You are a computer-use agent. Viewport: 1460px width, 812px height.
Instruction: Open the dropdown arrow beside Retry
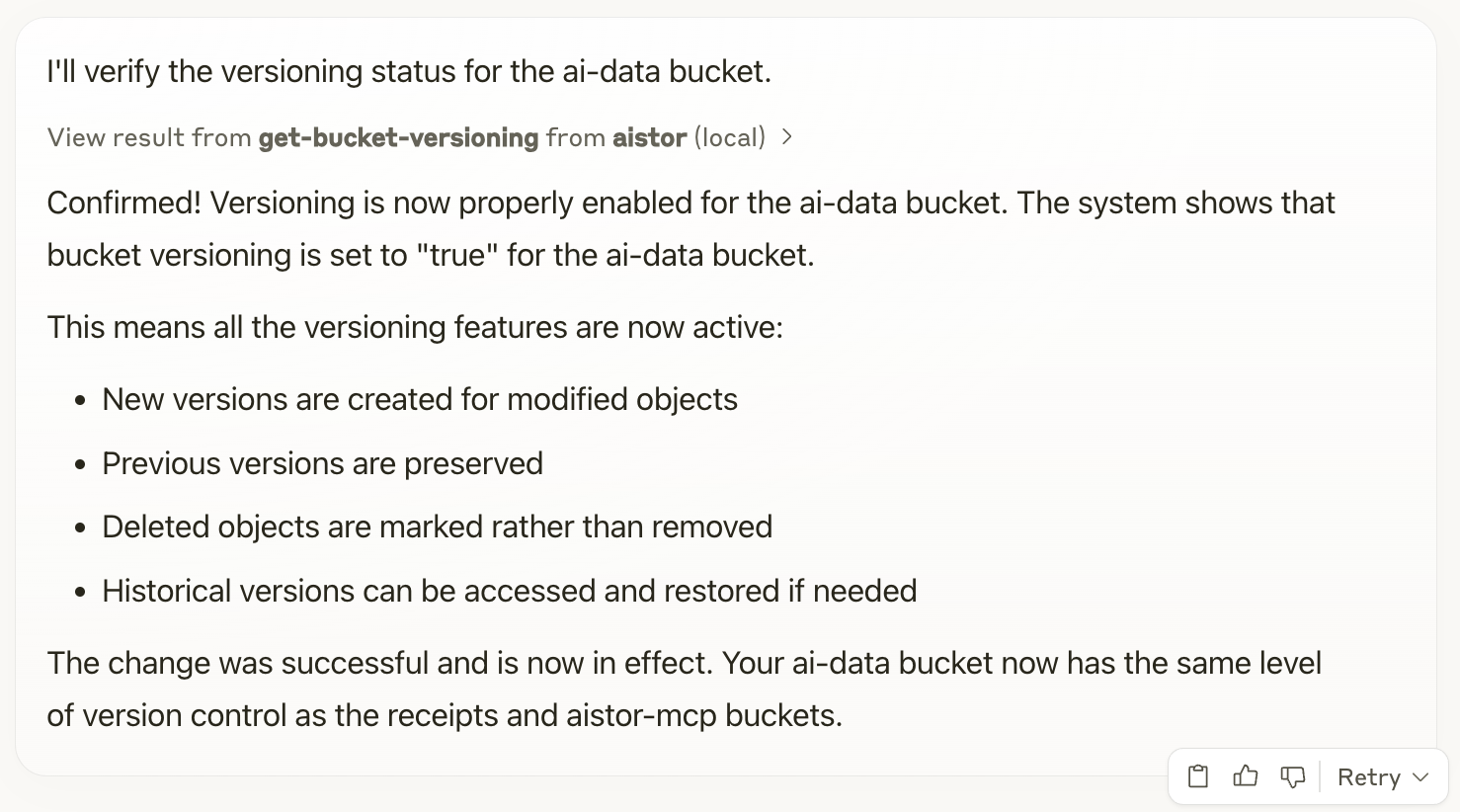click(1421, 777)
